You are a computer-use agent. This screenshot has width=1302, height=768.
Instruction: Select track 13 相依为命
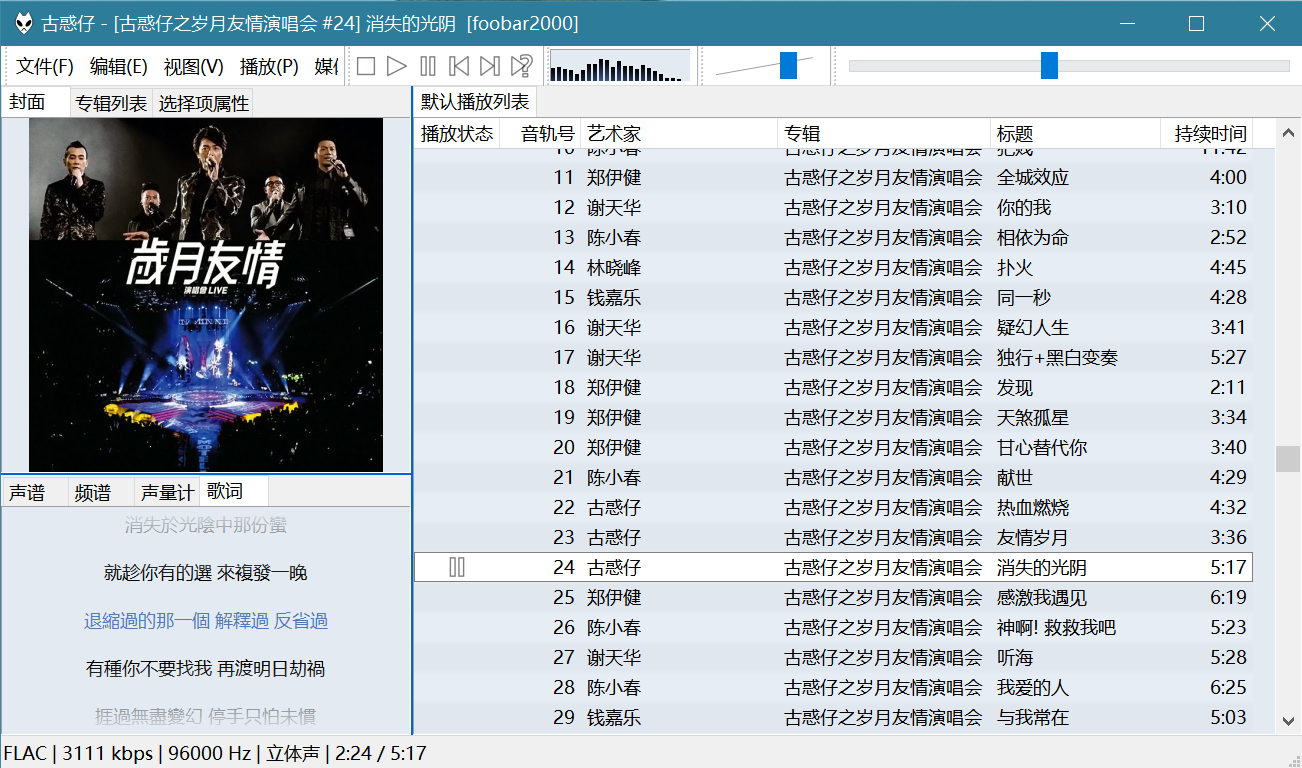click(x=833, y=237)
